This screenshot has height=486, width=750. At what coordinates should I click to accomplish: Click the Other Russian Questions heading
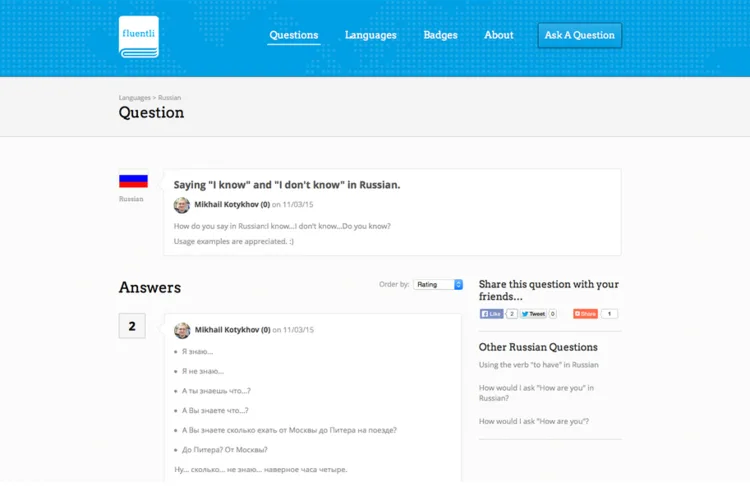click(x=538, y=347)
